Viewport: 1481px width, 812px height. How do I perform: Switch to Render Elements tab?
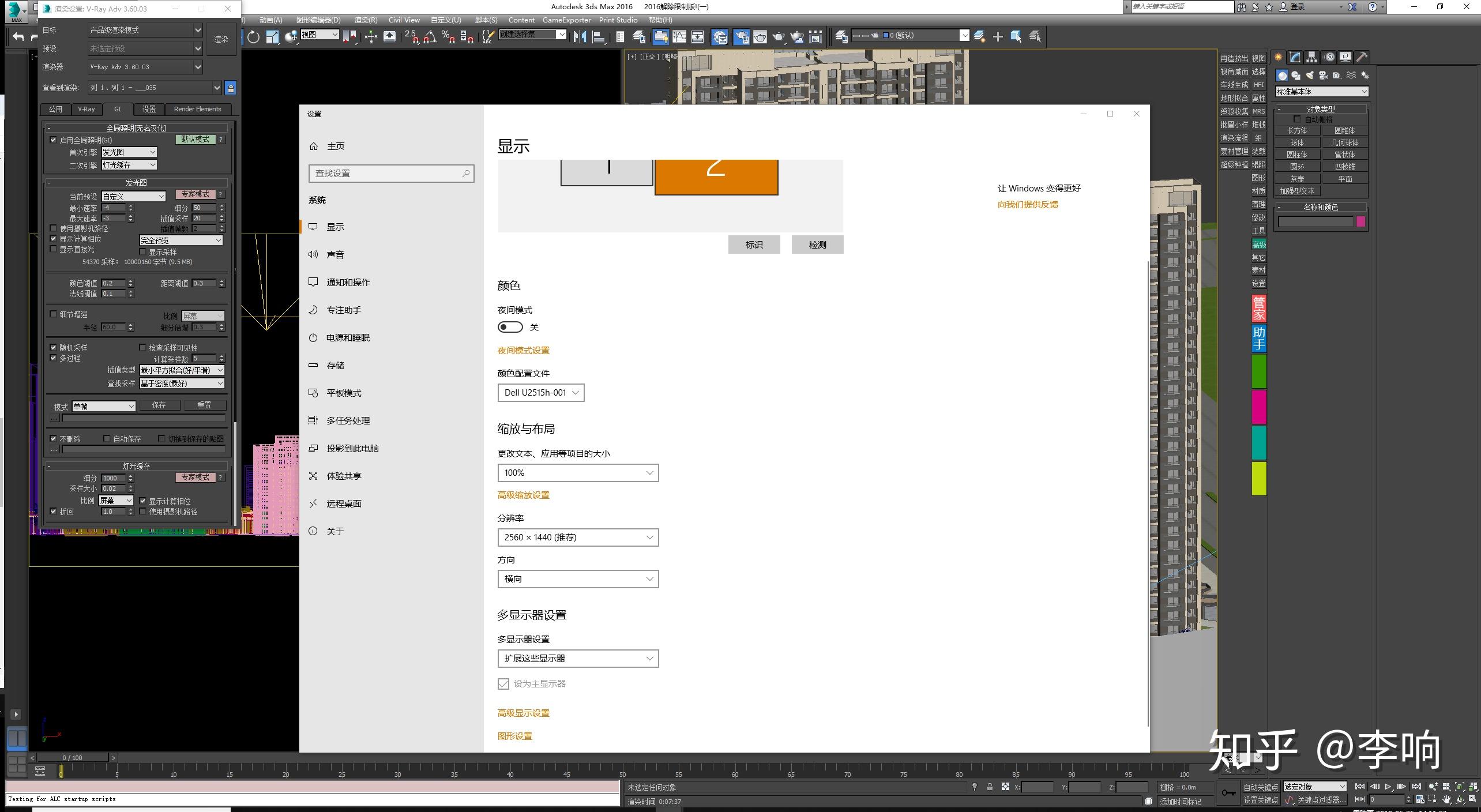197,109
